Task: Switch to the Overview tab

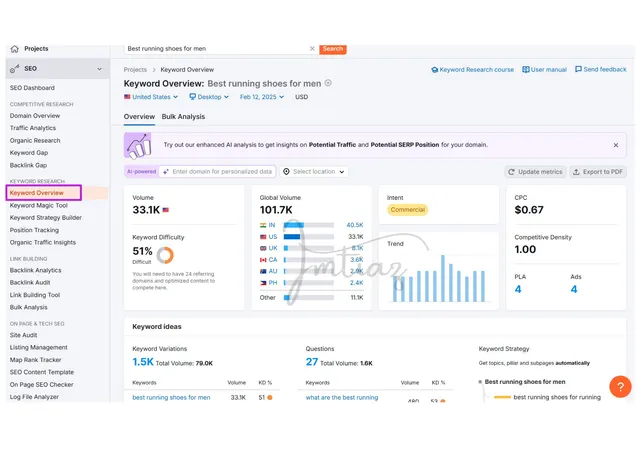Action: pos(139,117)
